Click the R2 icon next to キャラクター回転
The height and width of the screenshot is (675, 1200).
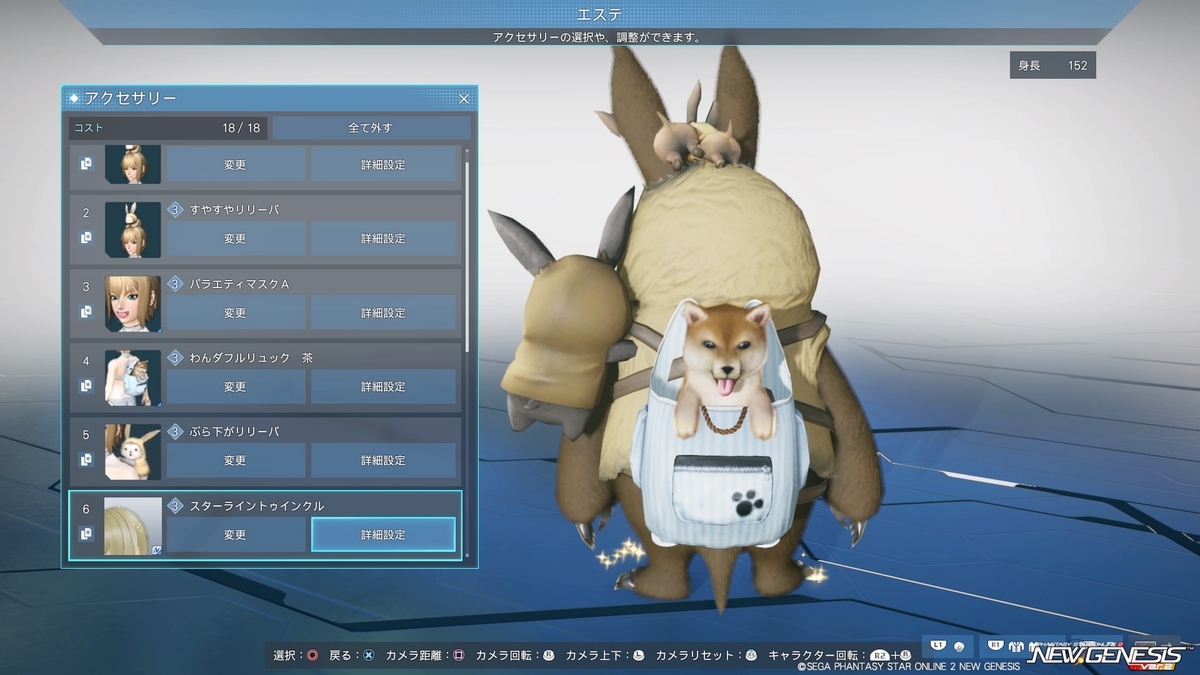pyautogui.click(x=880, y=656)
